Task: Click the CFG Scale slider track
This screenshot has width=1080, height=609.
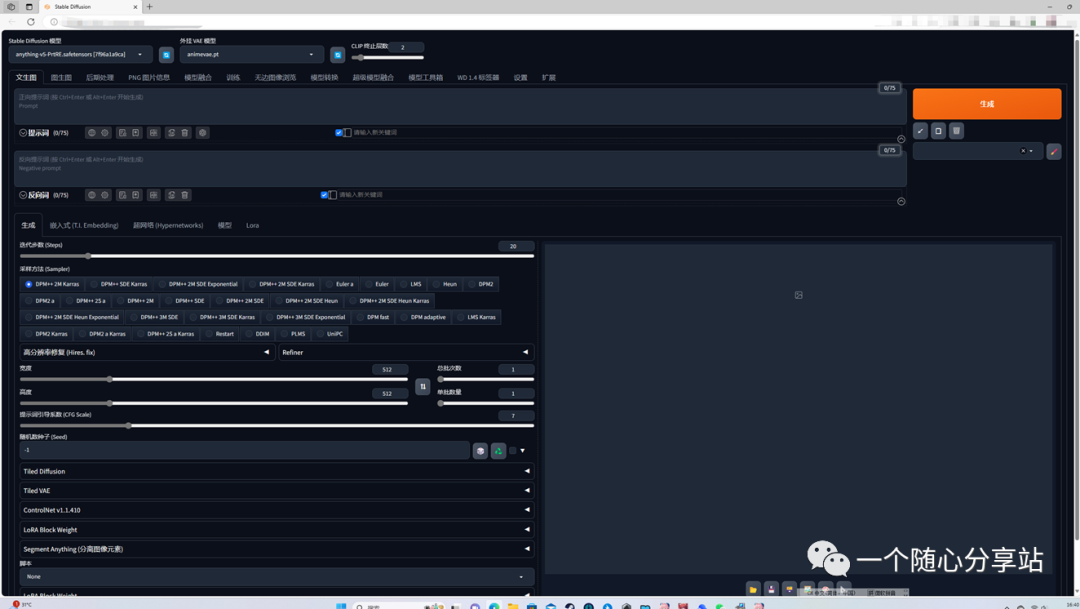Action: (277, 426)
